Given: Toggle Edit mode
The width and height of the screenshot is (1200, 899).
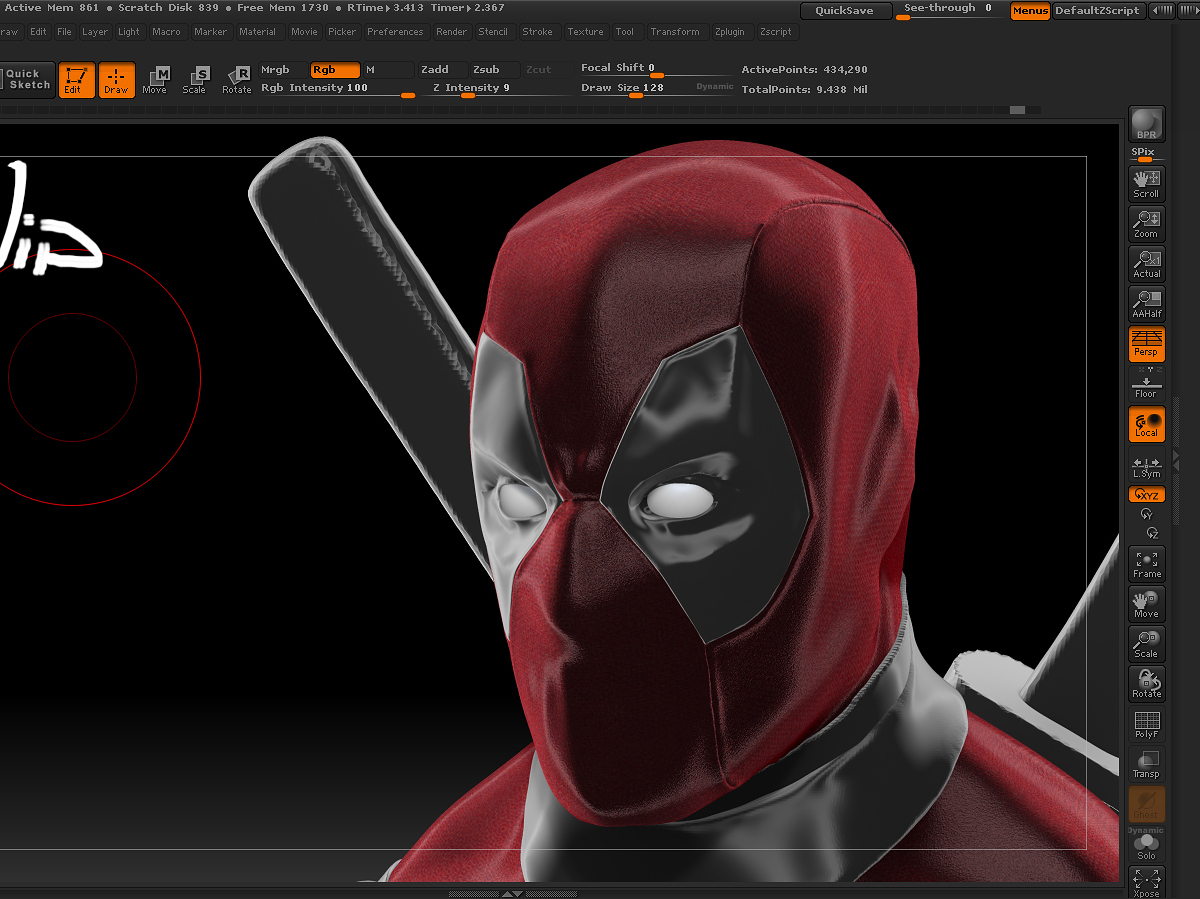Looking at the screenshot, I should pos(76,79).
